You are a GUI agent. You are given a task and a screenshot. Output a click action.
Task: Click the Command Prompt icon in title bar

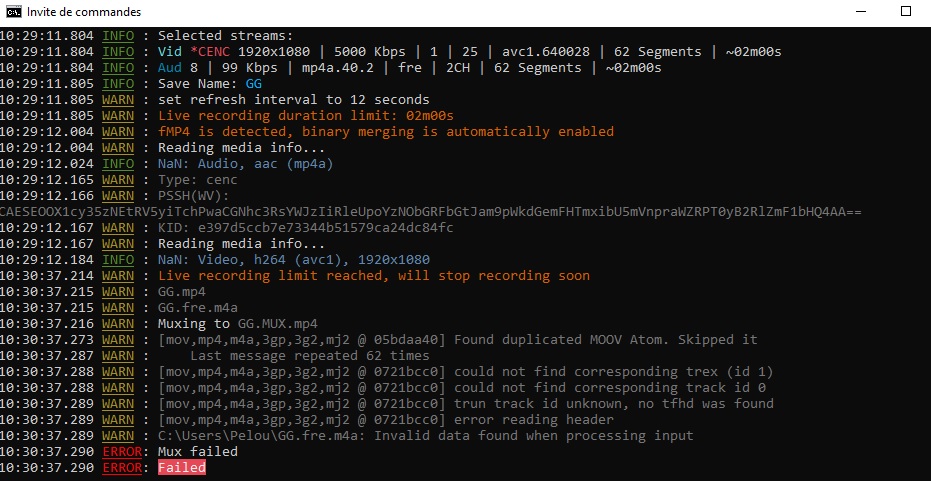coord(14,12)
